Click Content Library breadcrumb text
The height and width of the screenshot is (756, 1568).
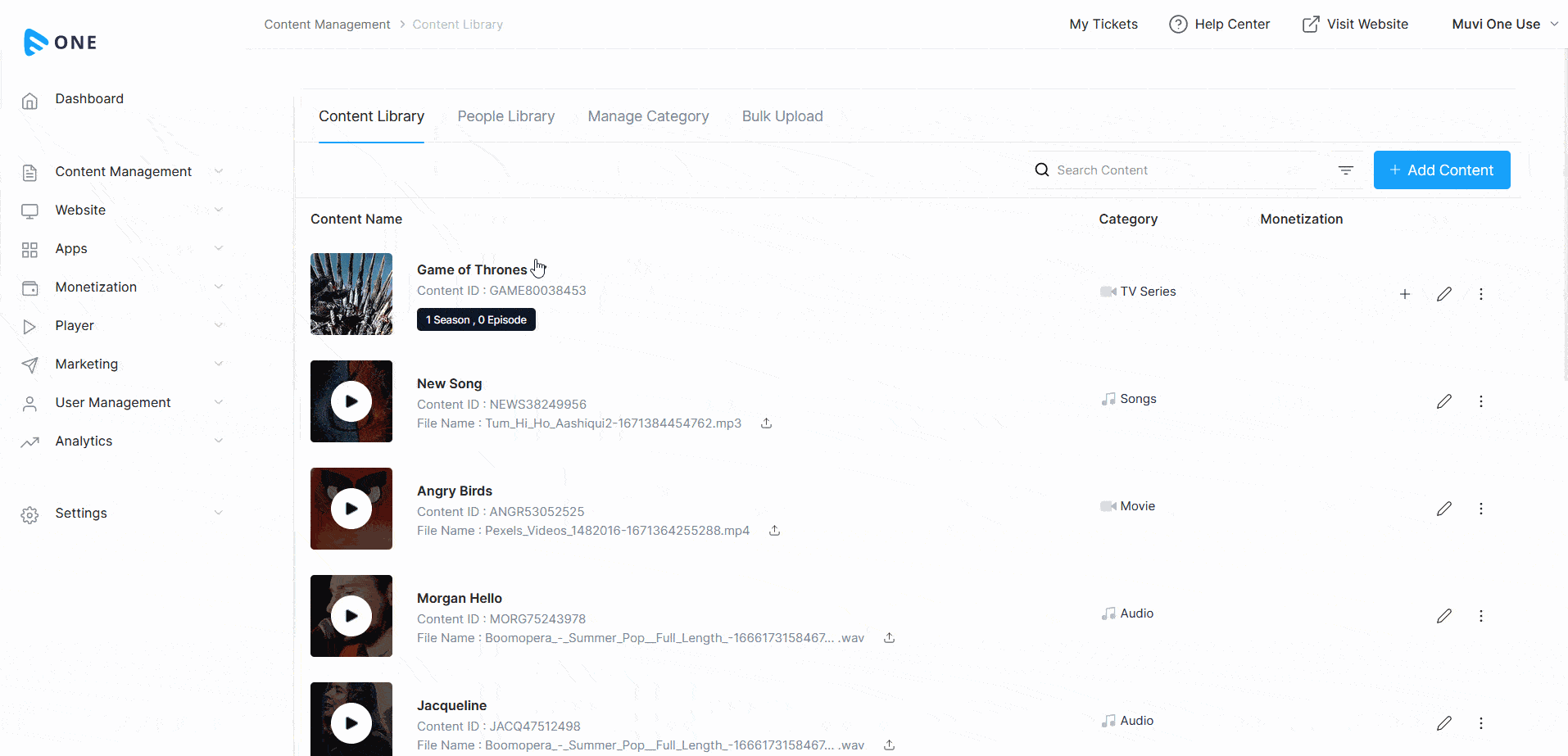(x=458, y=25)
